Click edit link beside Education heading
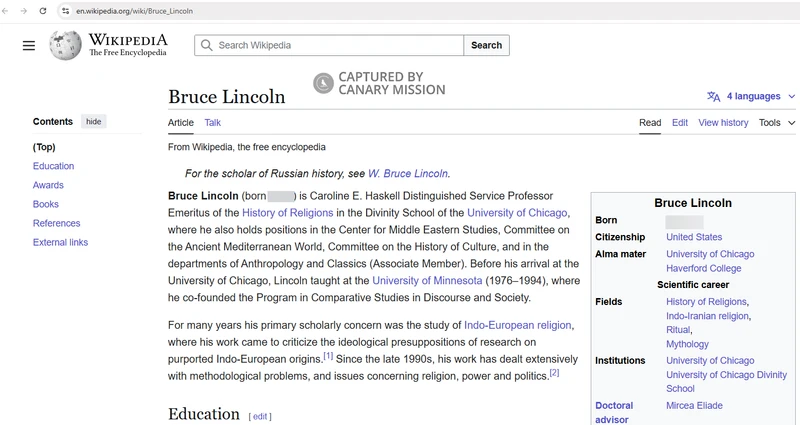The height and width of the screenshot is (425, 800). tap(260, 416)
